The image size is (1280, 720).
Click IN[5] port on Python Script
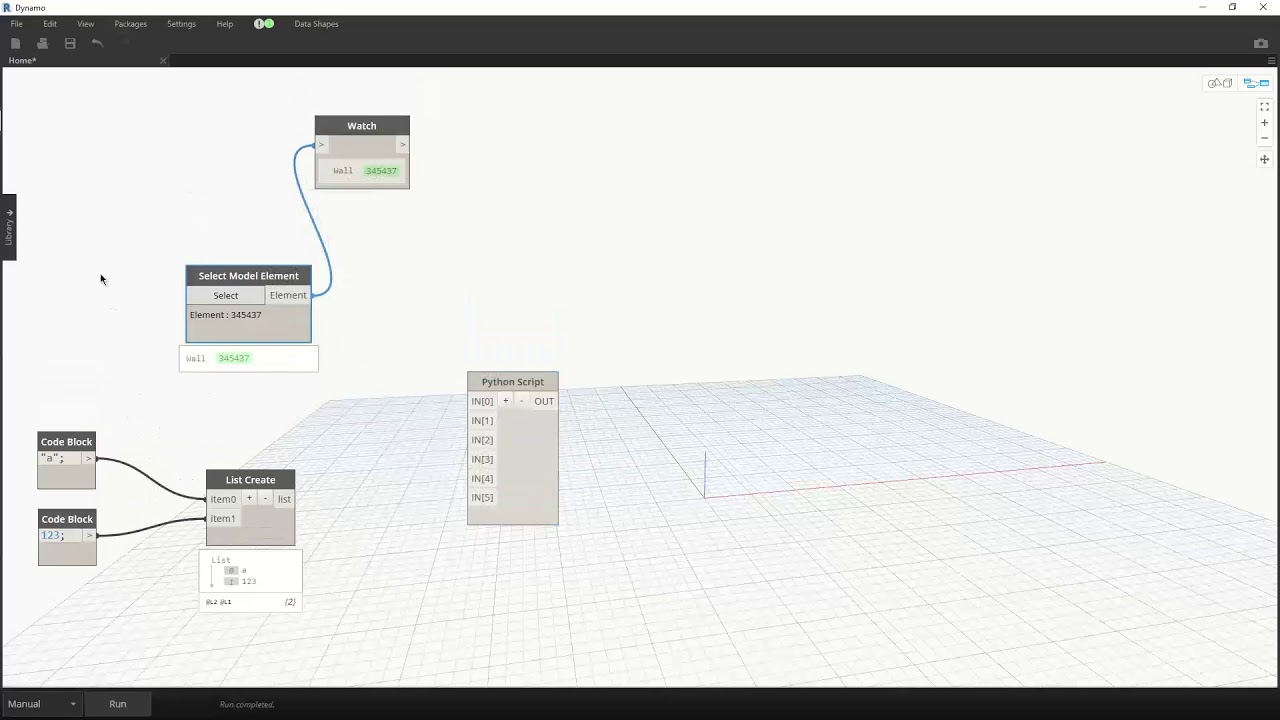(482, 497)
